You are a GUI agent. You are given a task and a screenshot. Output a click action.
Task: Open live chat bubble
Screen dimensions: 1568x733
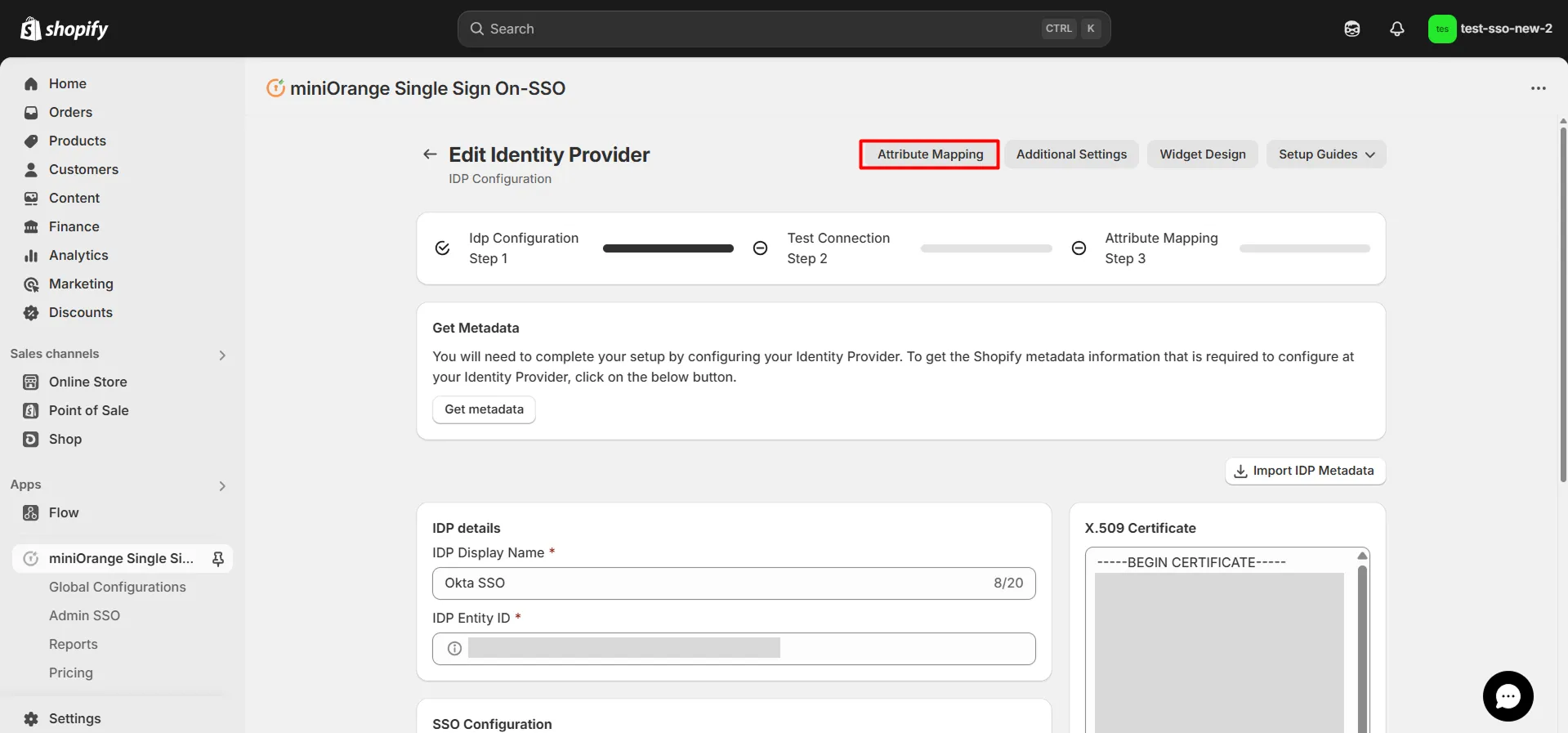[x=1508, y=696]
